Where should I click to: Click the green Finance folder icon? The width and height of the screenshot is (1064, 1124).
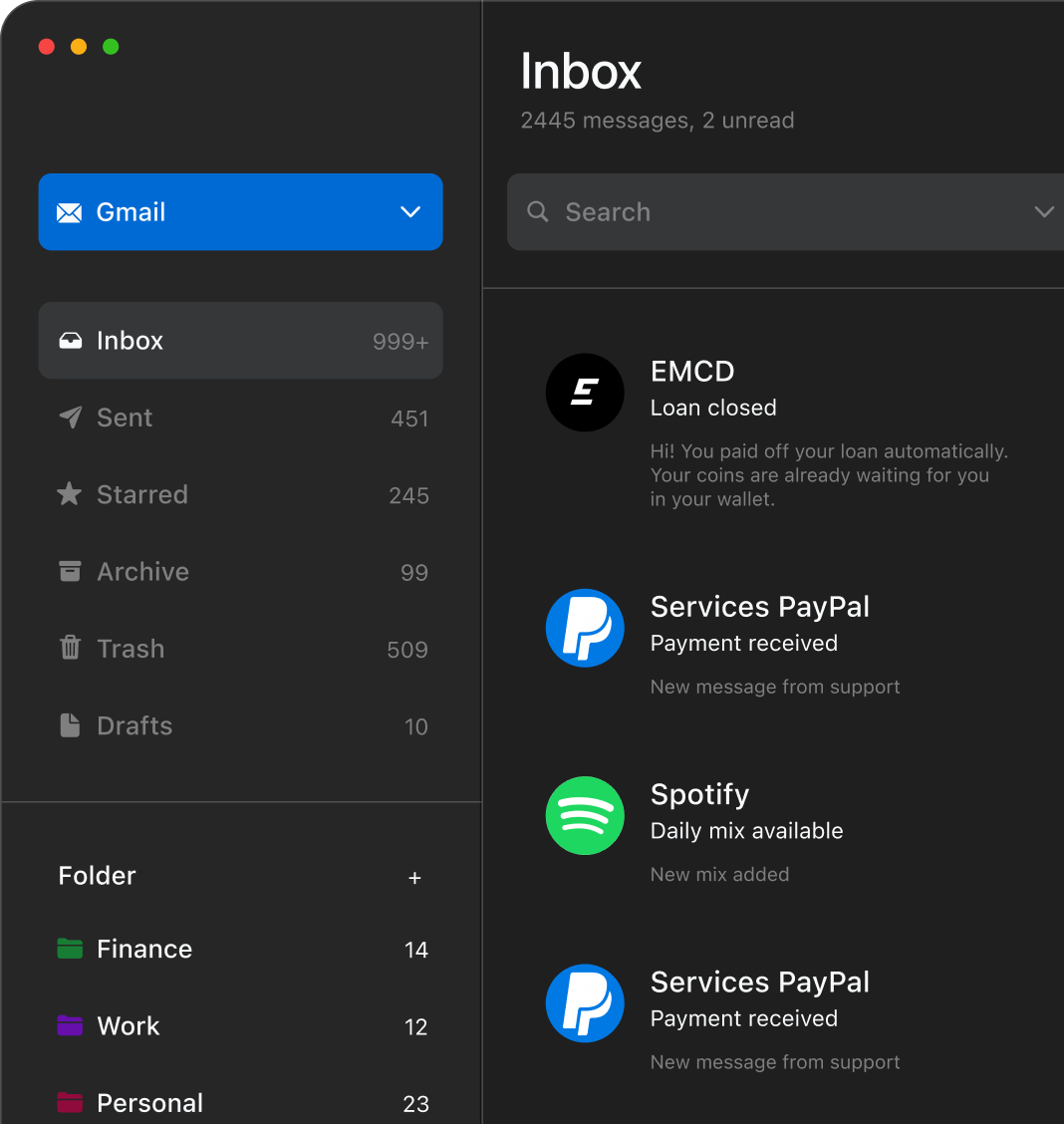70,949
